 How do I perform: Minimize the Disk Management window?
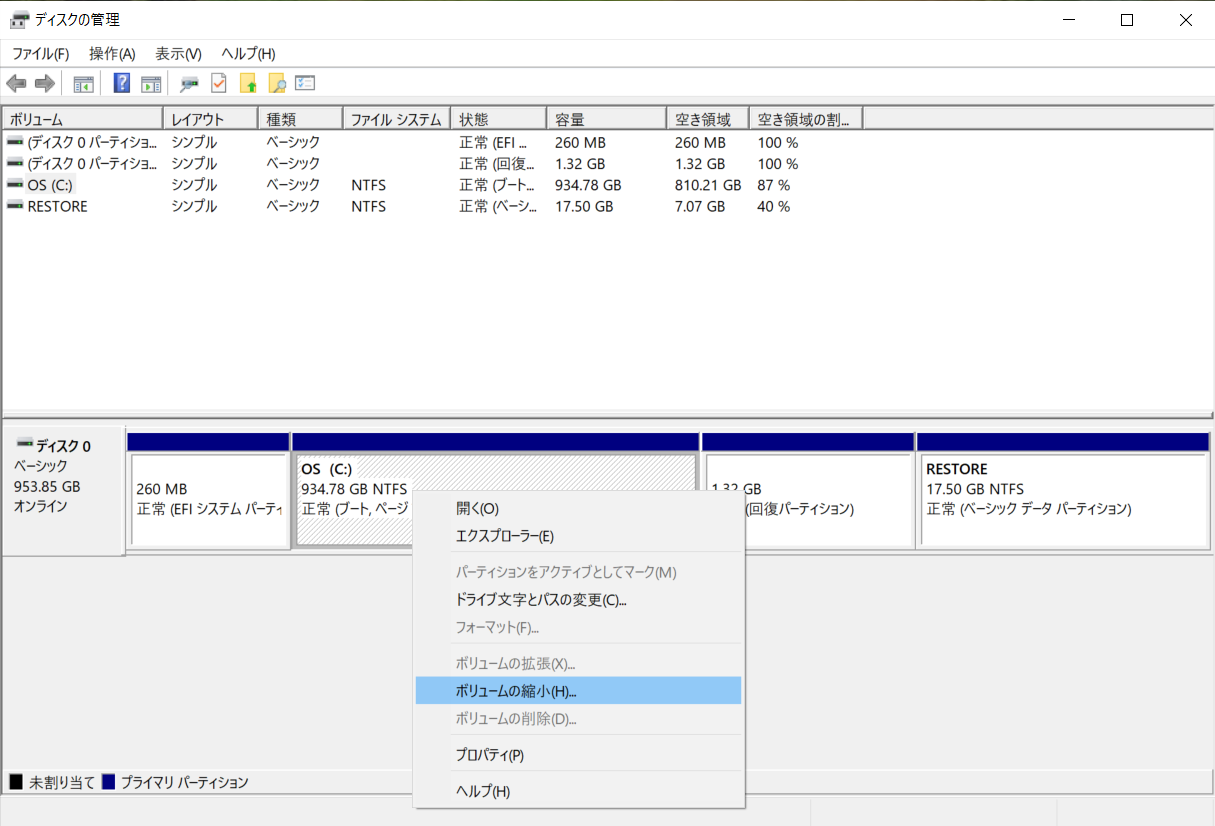coord(1069,20)
